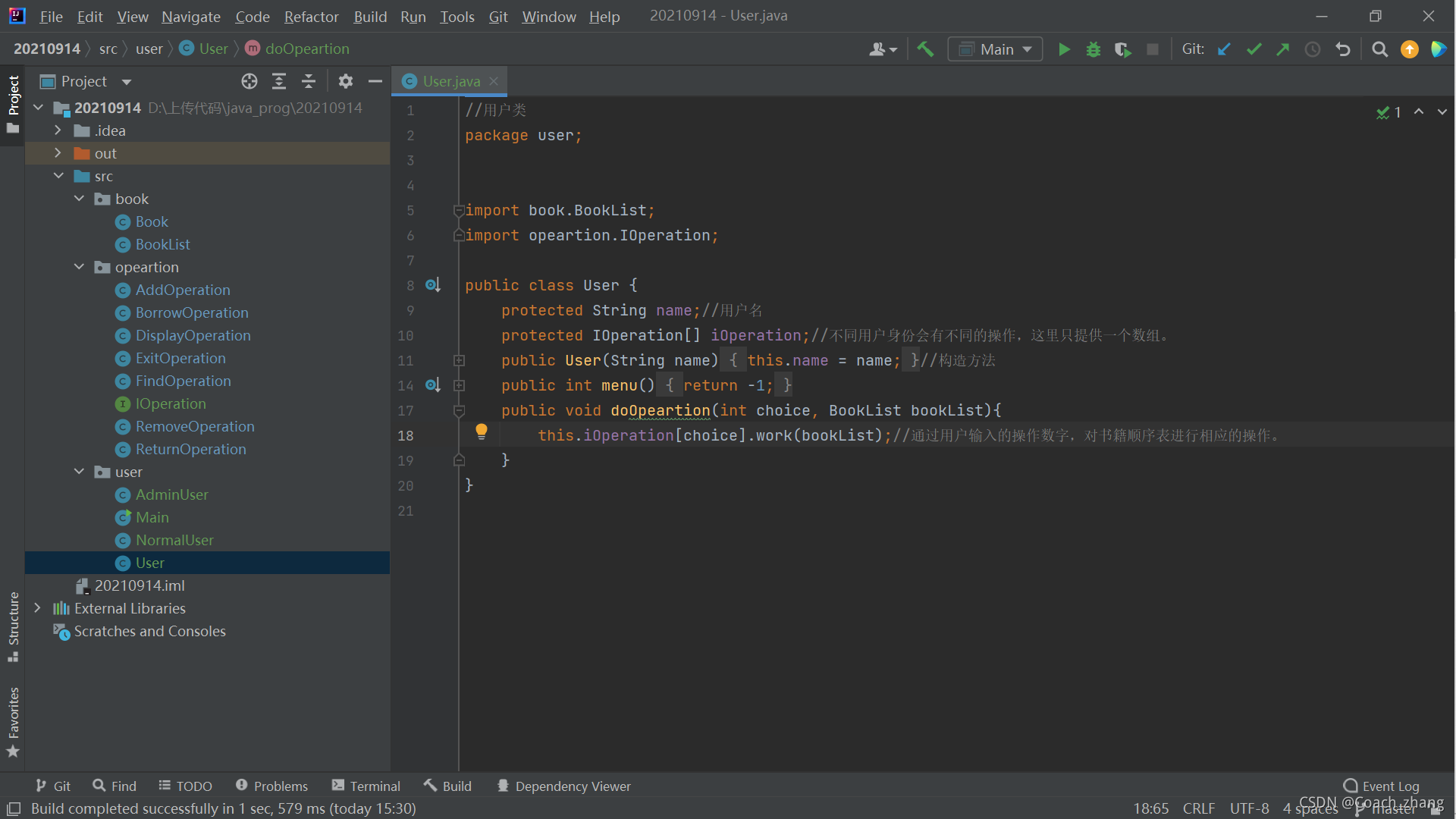Screen dimensions: 1456x819
Task: Close the User.java tab
Action: click(494, 80)
